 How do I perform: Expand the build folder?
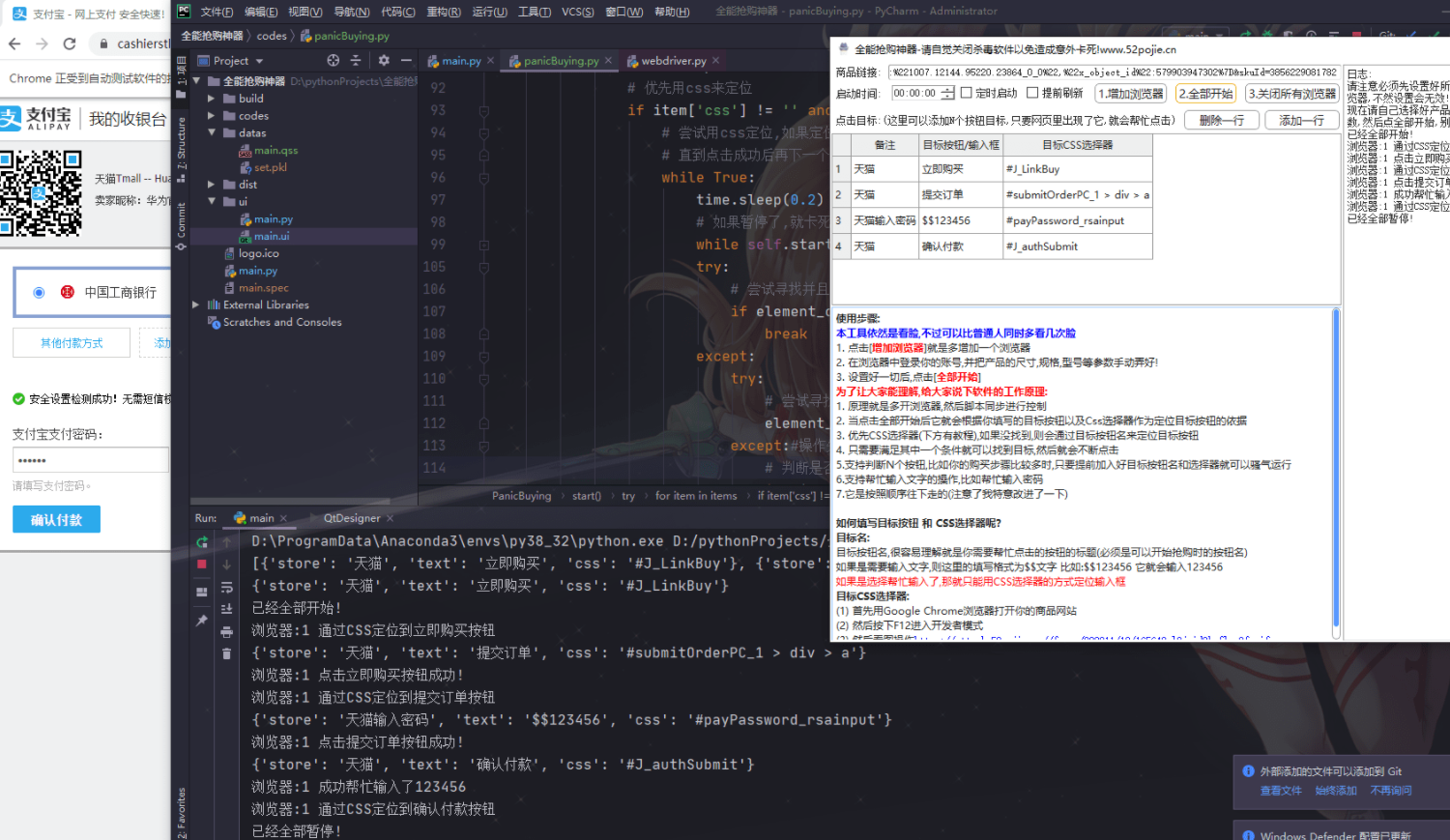click(211, 99)
